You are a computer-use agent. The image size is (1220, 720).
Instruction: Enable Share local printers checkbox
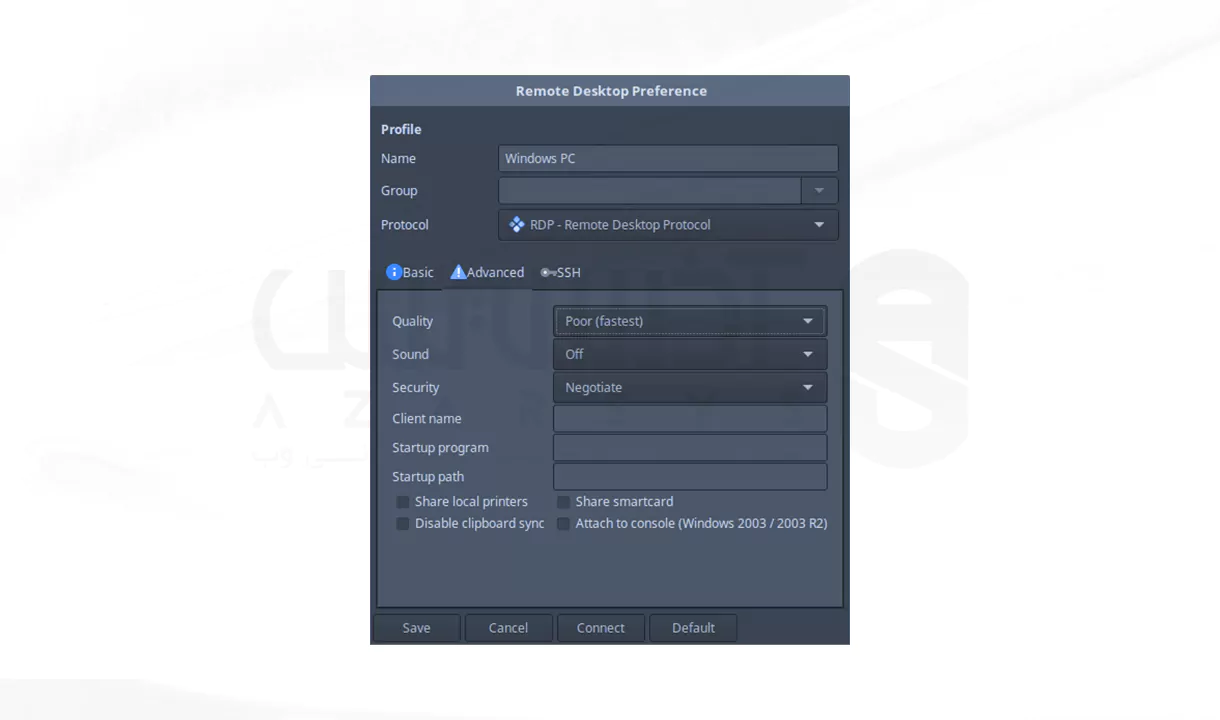tap(403, 502)
